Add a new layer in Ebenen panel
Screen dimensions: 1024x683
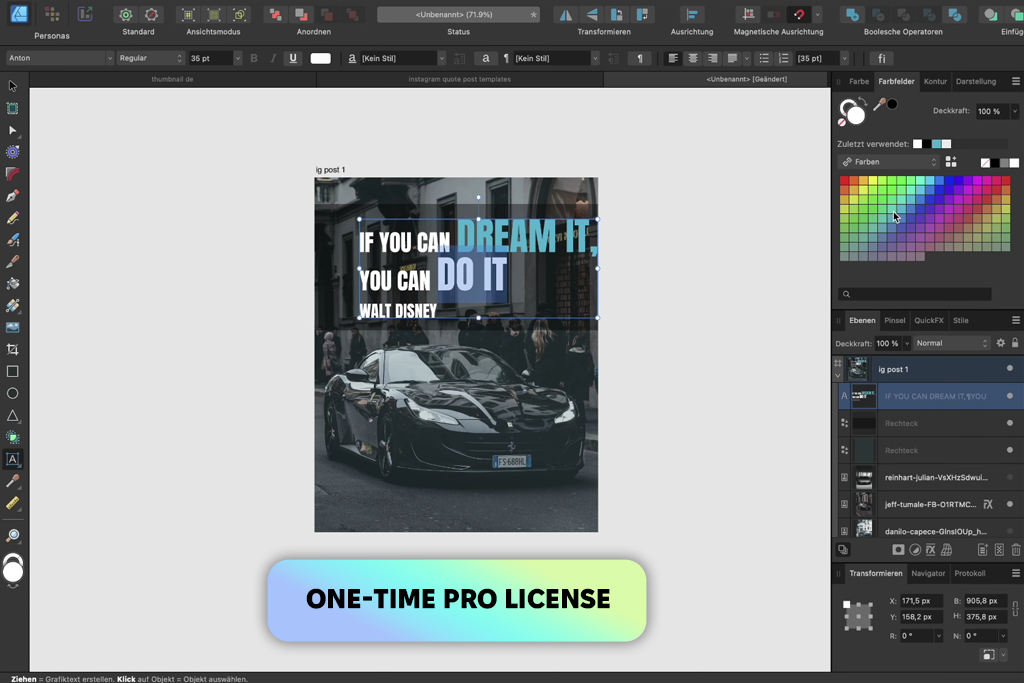coord(982,550)
